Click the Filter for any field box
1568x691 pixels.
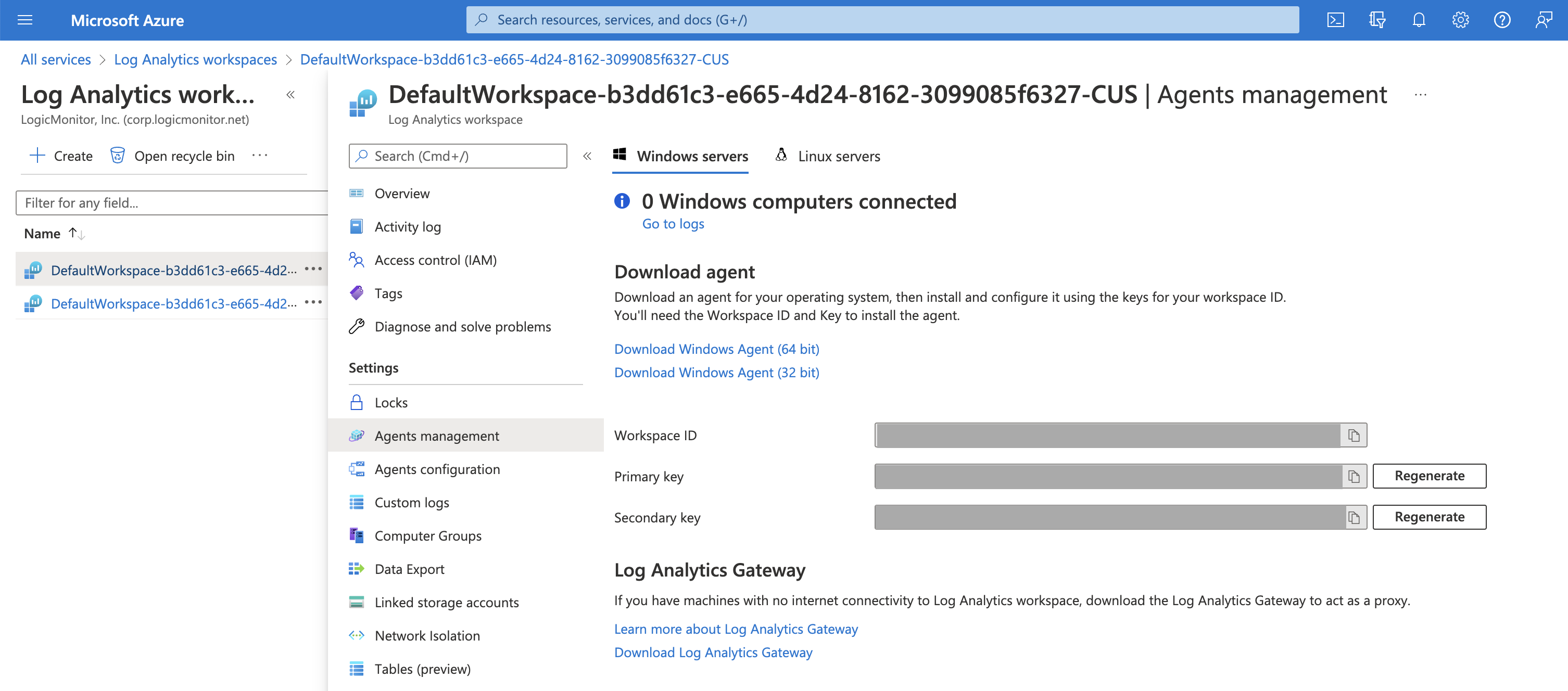click(x=172, y=203)
